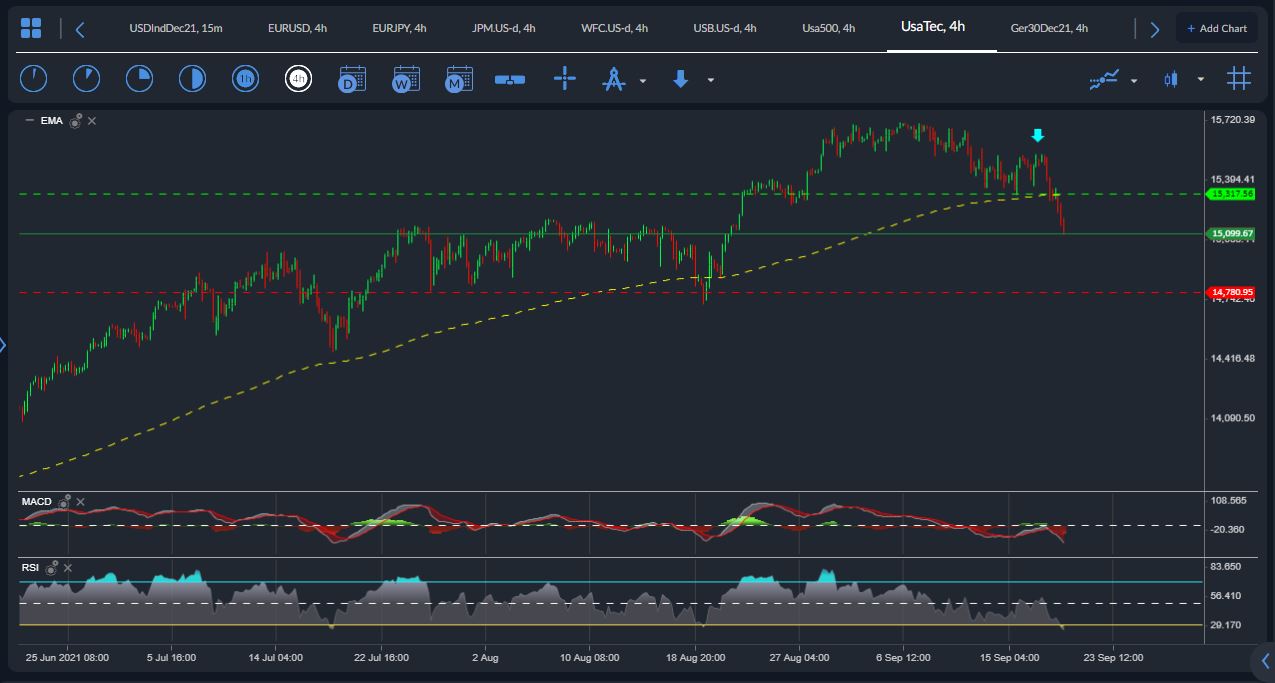Open EMA indicator settings gear
This screenshot has width=1275, height=683.
[x=75, y=121]
